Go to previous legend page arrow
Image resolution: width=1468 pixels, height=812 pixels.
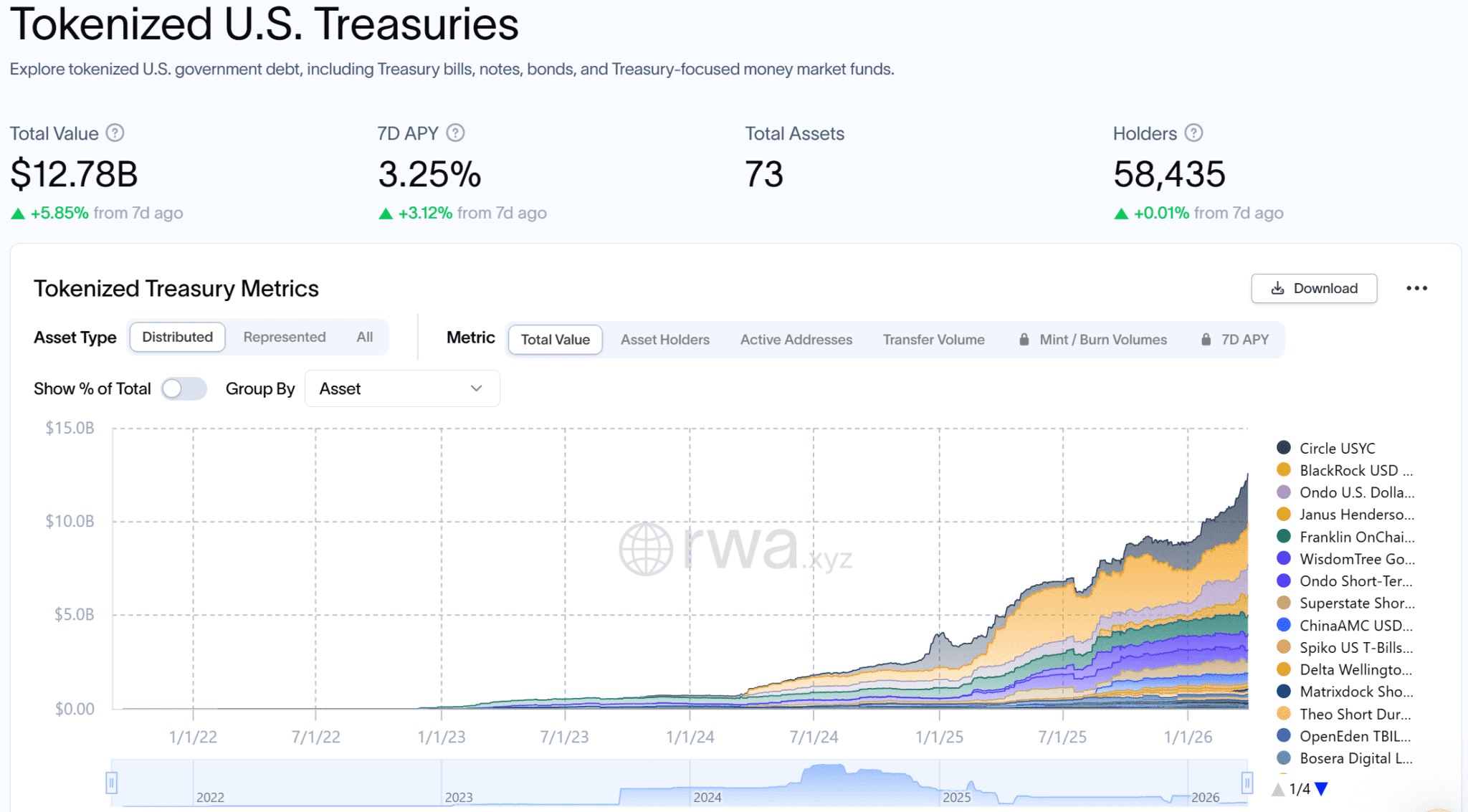(x=1277, y=789)
